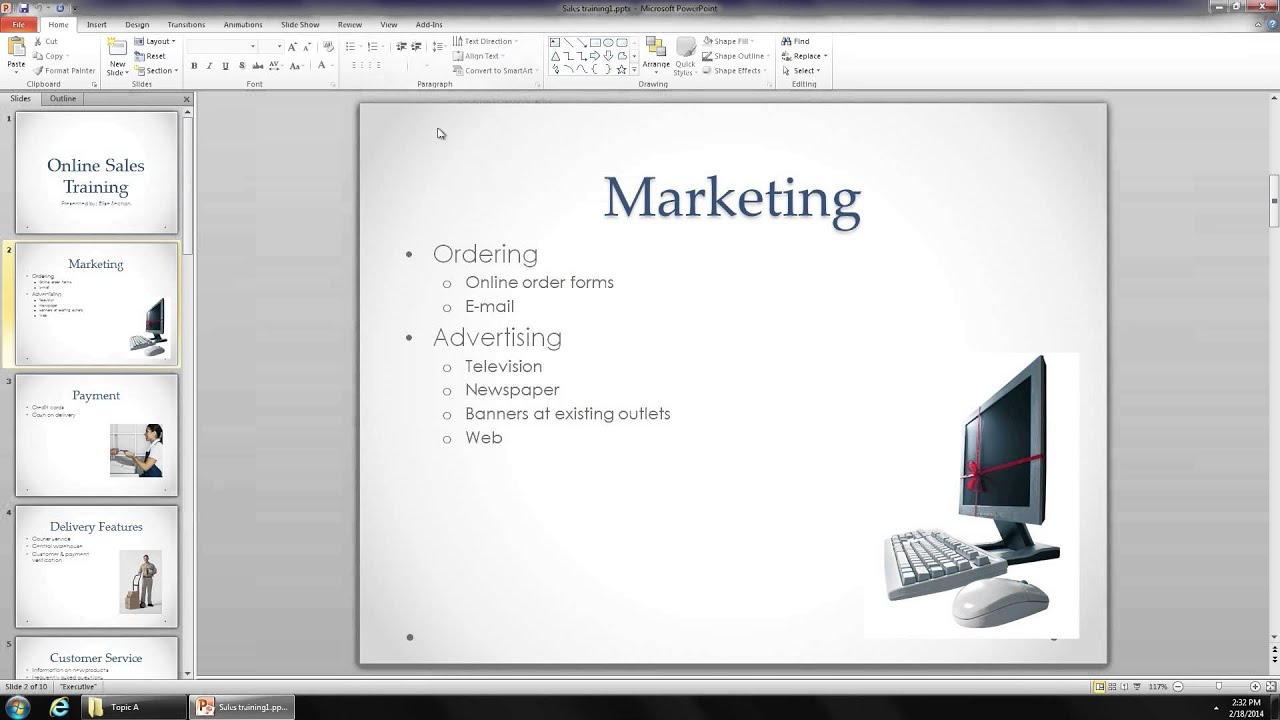1280x720 pixels.
Task: Open the Layout dropdown
Action: coord(155,42)
